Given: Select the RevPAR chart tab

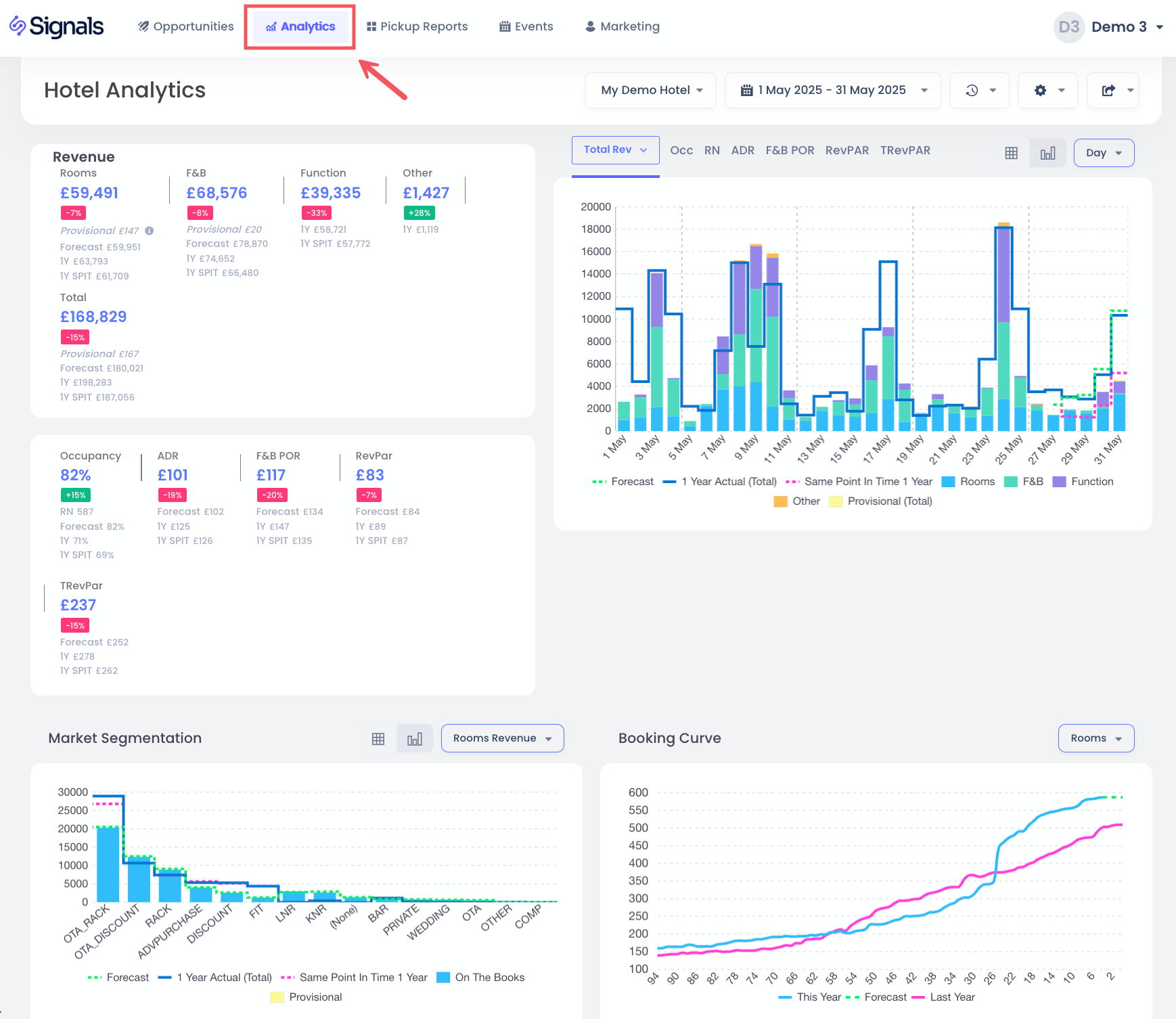Looking at the screenshot, I should coord(846,150).
